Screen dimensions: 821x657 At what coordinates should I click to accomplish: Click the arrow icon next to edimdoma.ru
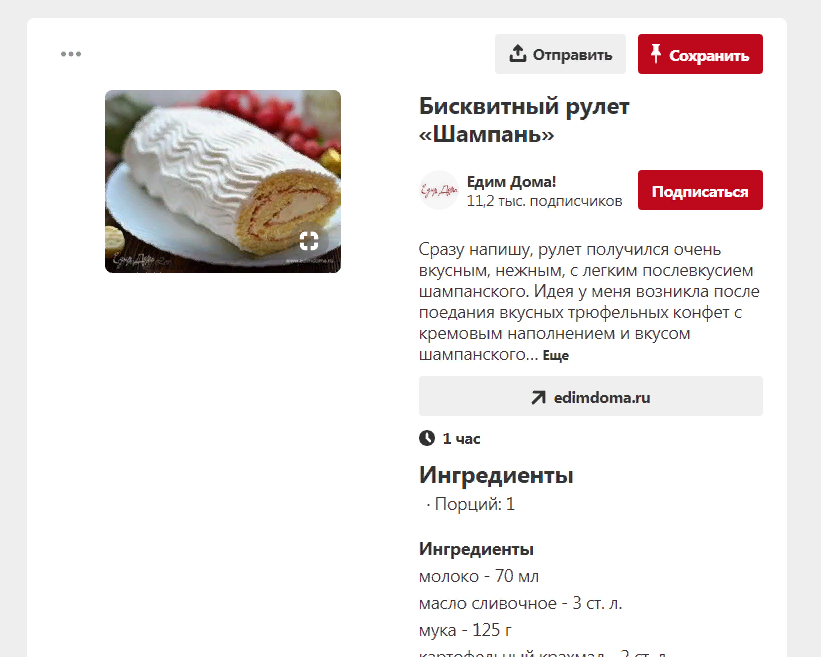pyautogui.click(x=538, y=398)
